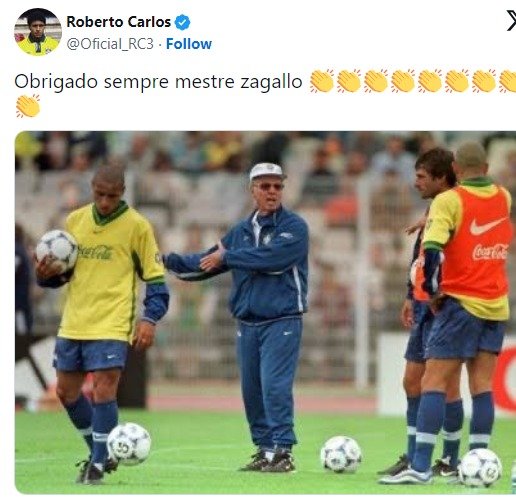Click the blue verified badge
This screenshot has height=502, width=516.
pos(182,22)
